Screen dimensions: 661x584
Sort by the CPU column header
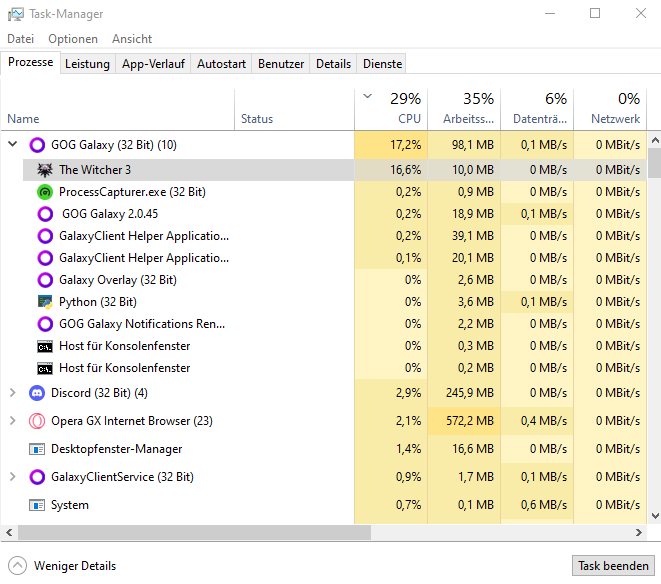pos(391,110)
